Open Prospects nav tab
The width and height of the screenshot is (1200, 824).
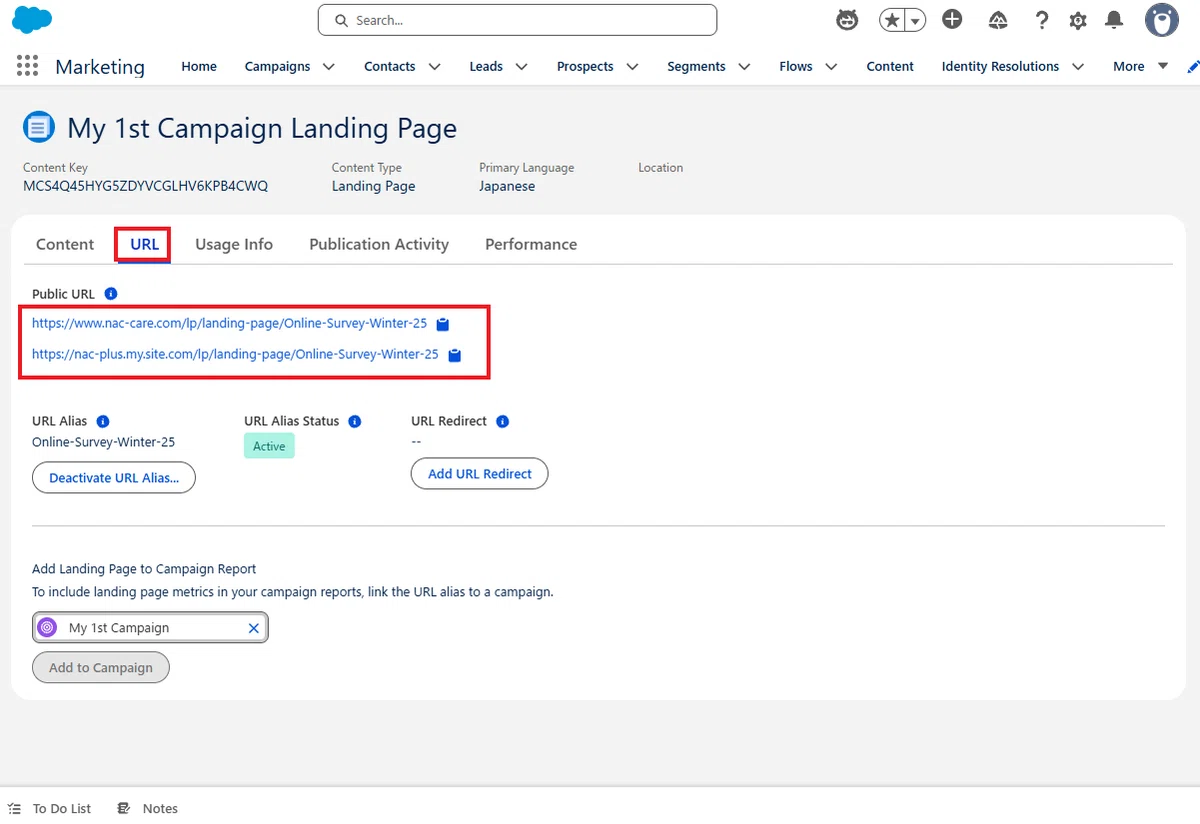click(585, 66)
